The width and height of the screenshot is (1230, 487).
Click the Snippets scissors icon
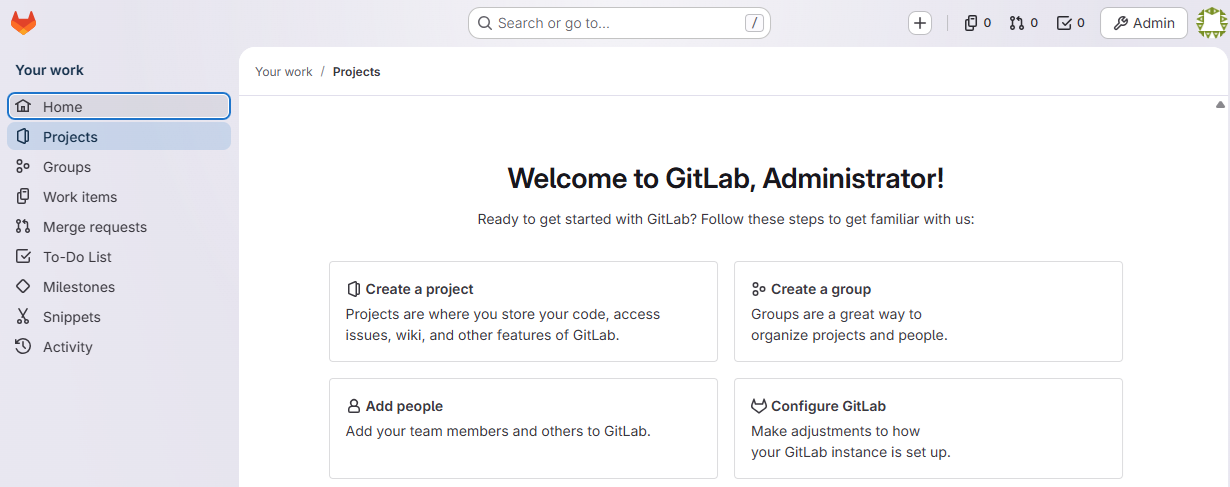23,317
